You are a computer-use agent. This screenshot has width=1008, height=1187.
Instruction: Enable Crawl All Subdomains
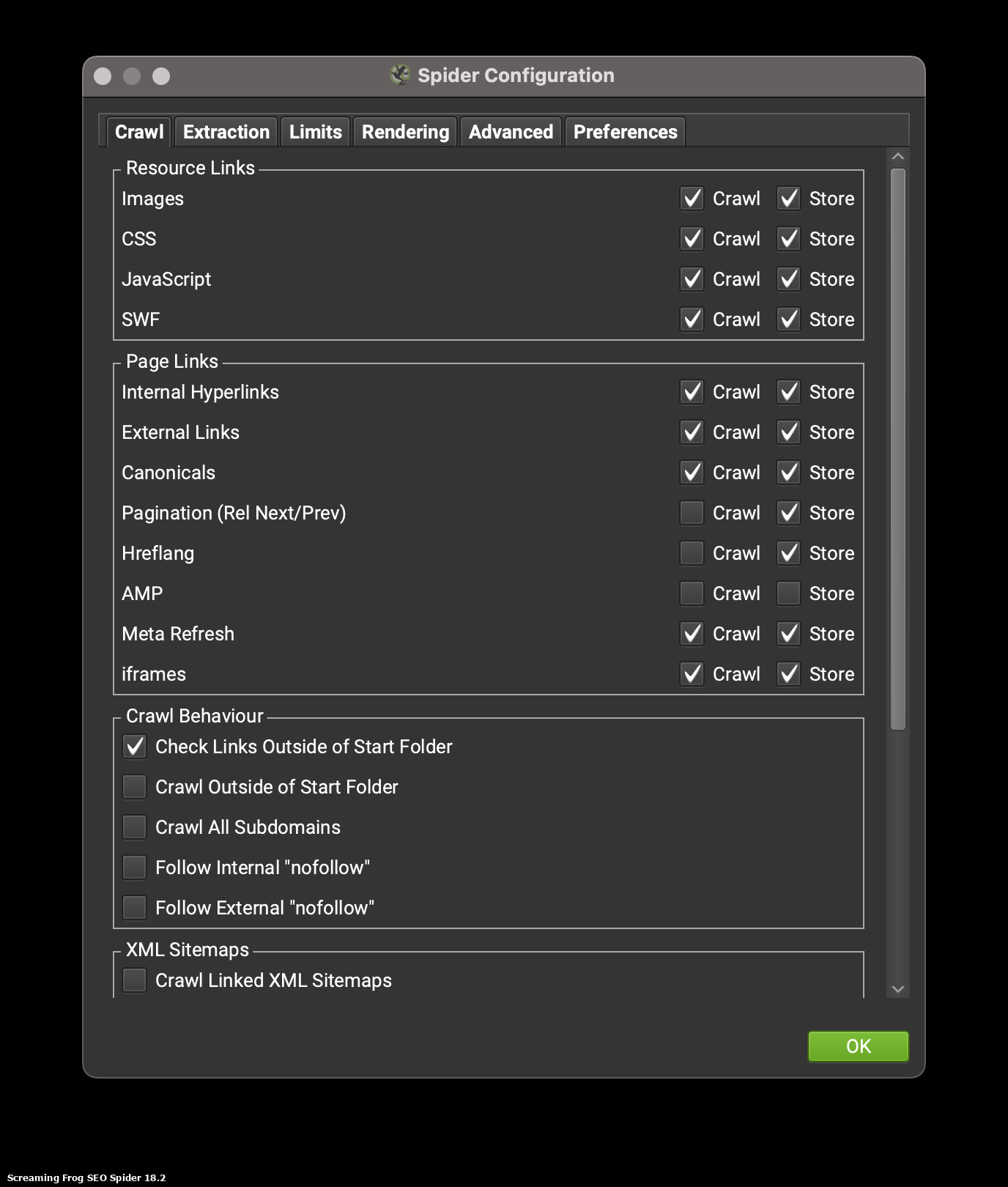[135, 827]
